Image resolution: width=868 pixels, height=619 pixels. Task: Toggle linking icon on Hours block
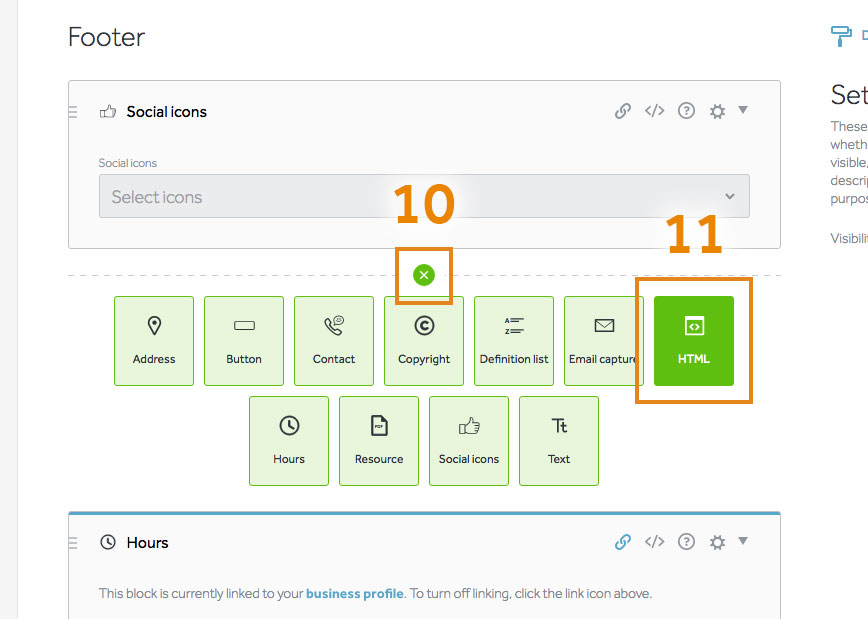[x=622, y=542]
